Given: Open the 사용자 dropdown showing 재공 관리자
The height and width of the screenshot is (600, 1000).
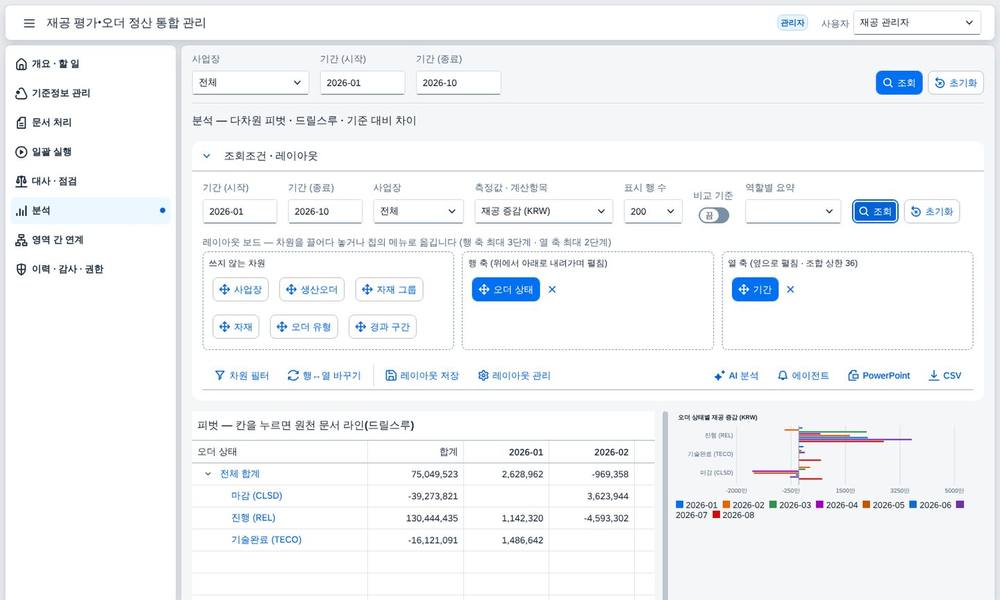Looking at the screenshot, I should (916, 23).
